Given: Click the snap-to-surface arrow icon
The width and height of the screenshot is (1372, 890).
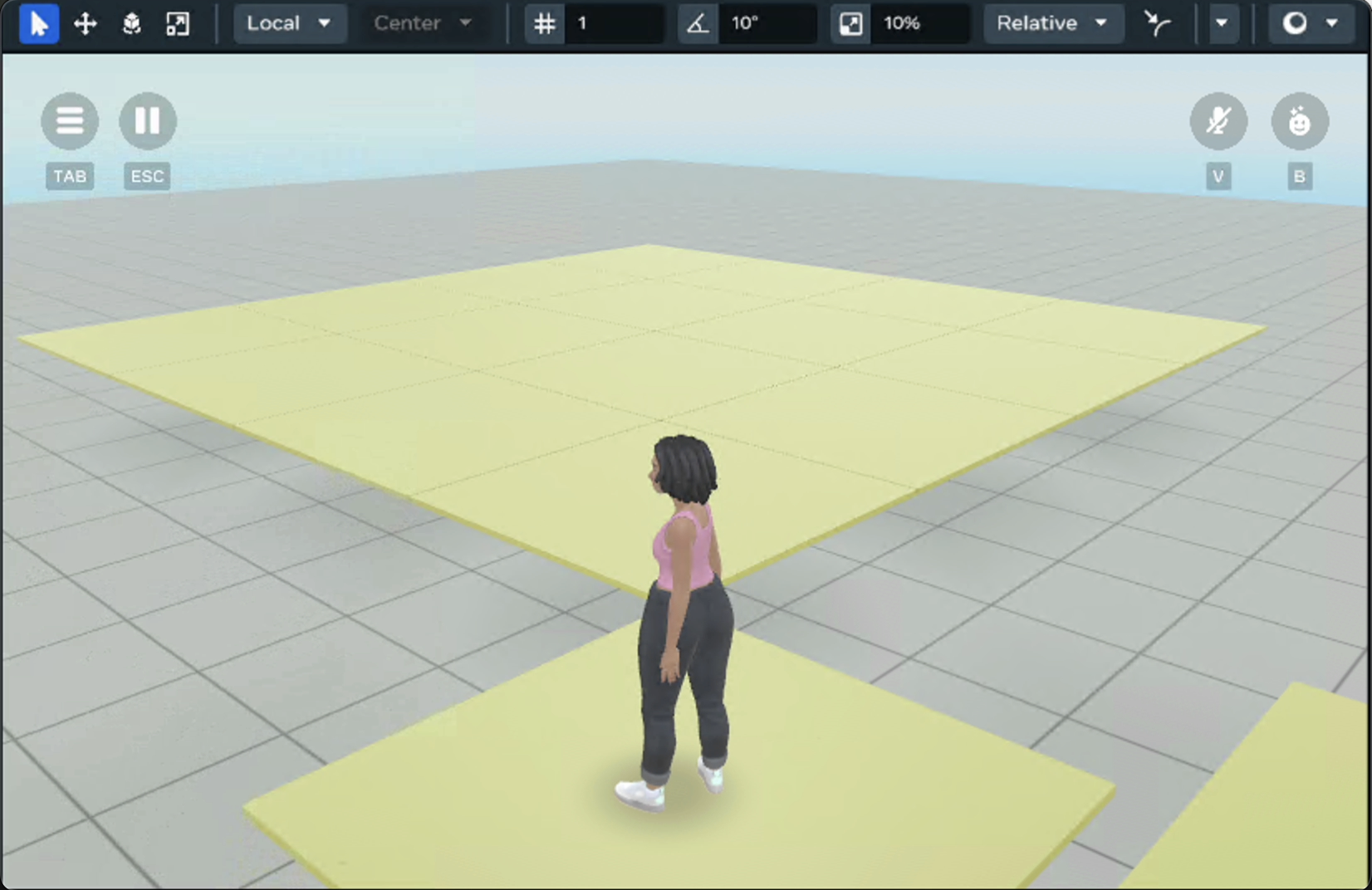Looking at the screenshot, I should (x=1157, y=23).
